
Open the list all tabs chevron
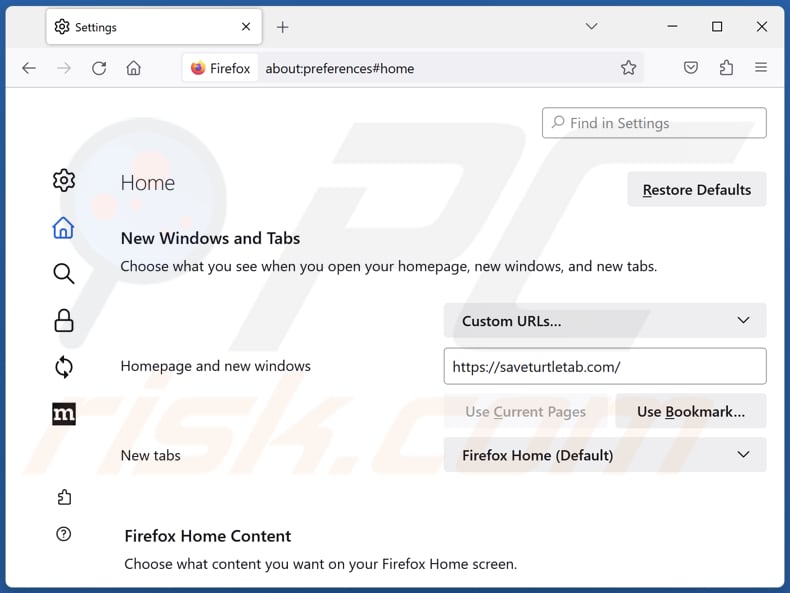click(592, 27)
